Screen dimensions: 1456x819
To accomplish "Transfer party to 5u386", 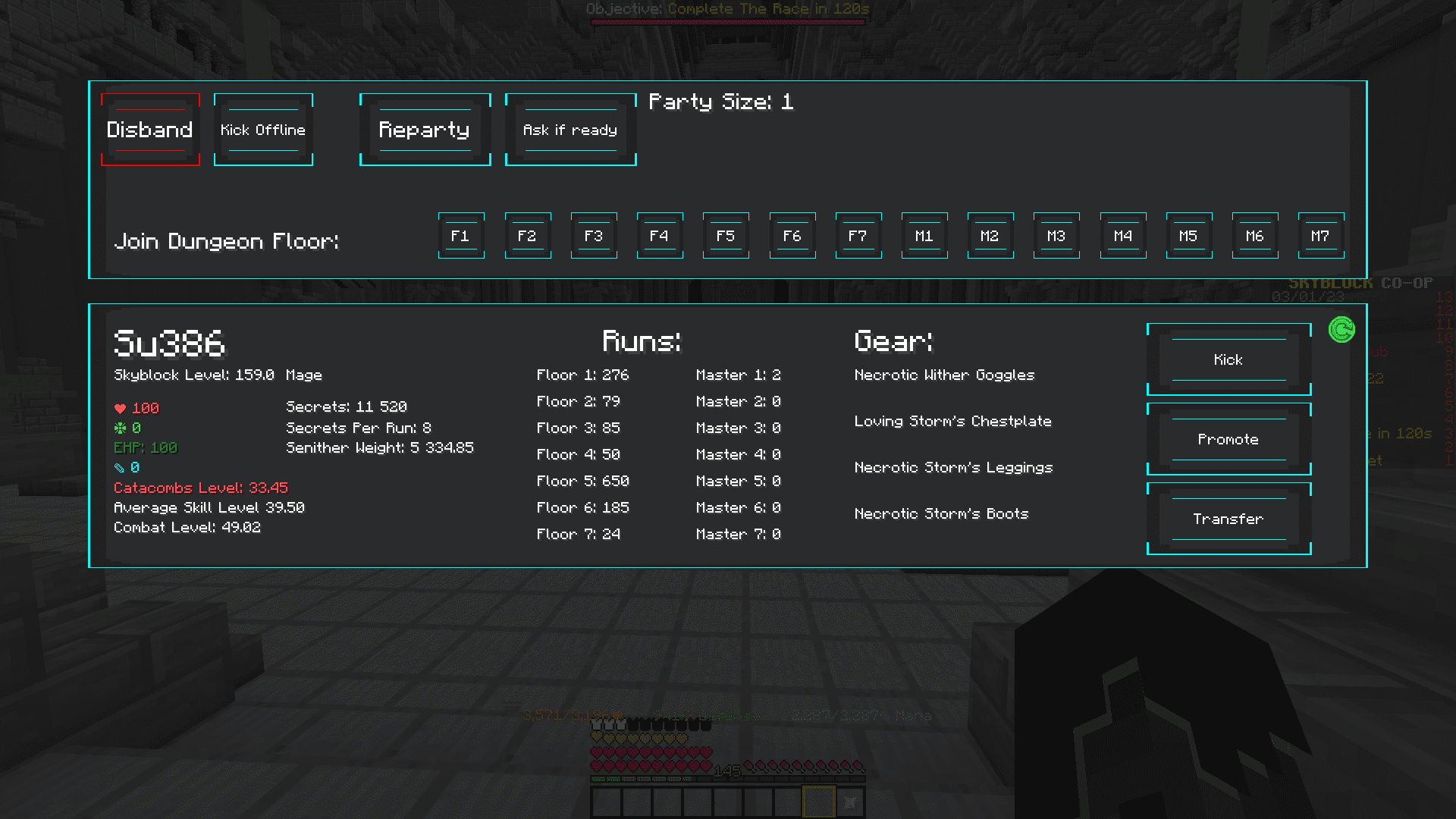I will pyautogui.click(x=1228, y=519).
